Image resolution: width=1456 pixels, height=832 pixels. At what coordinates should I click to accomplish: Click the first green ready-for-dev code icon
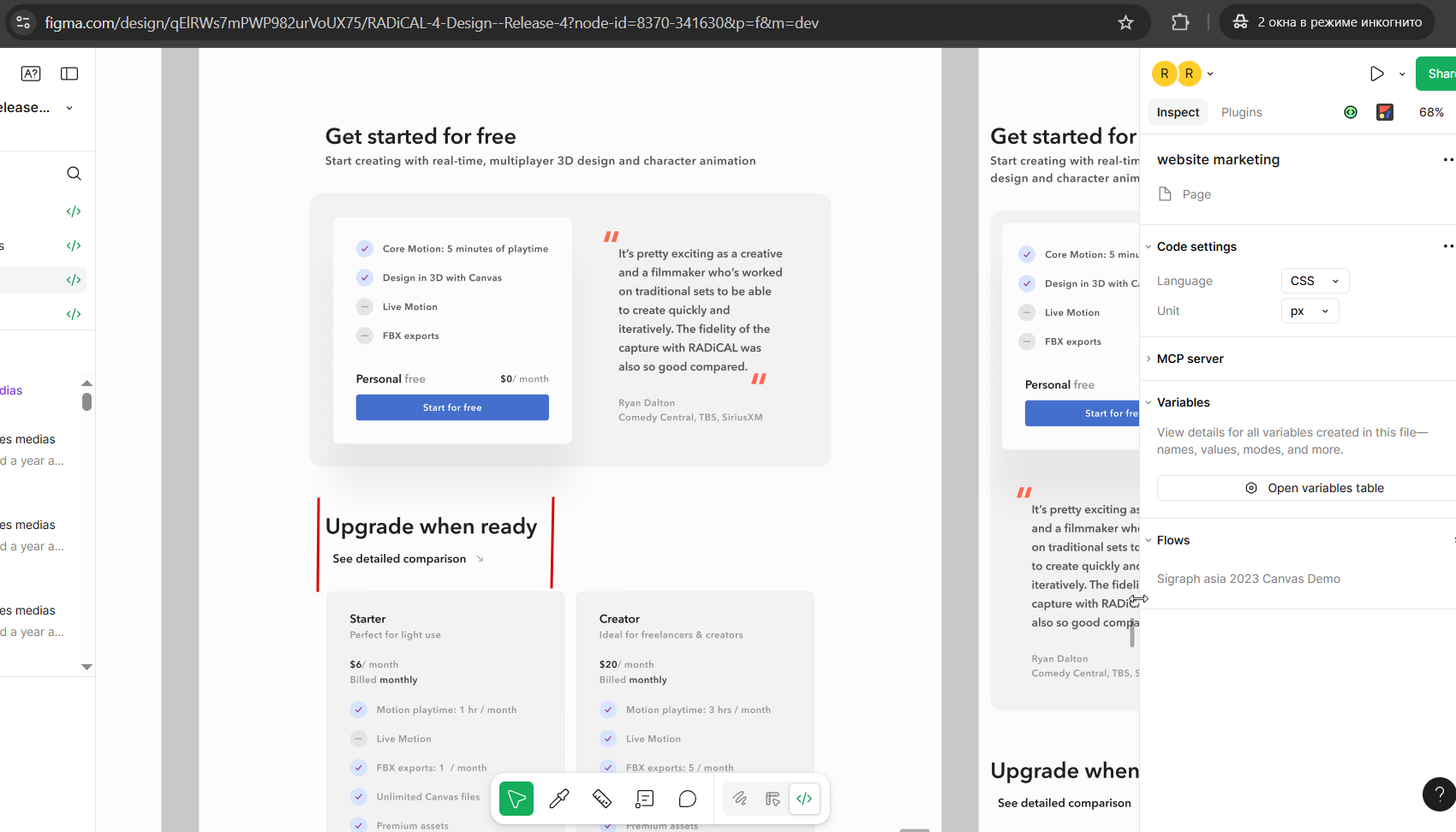click(x=74, y=211)
